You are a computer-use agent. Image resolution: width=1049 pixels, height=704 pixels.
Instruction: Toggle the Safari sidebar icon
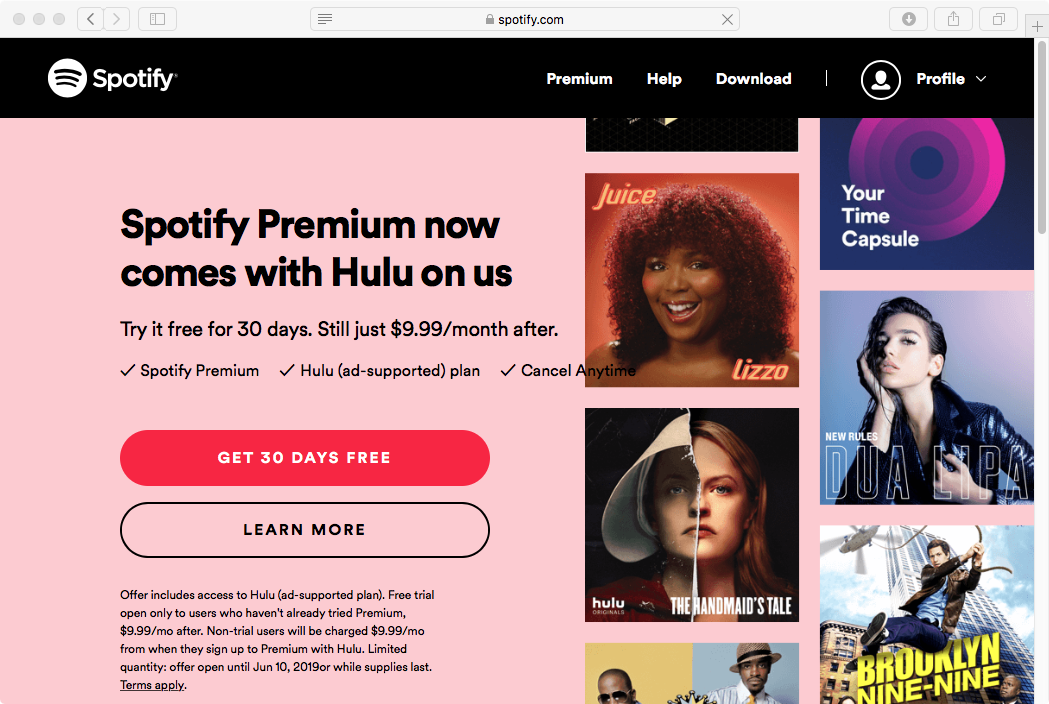(x=157, y=18)
